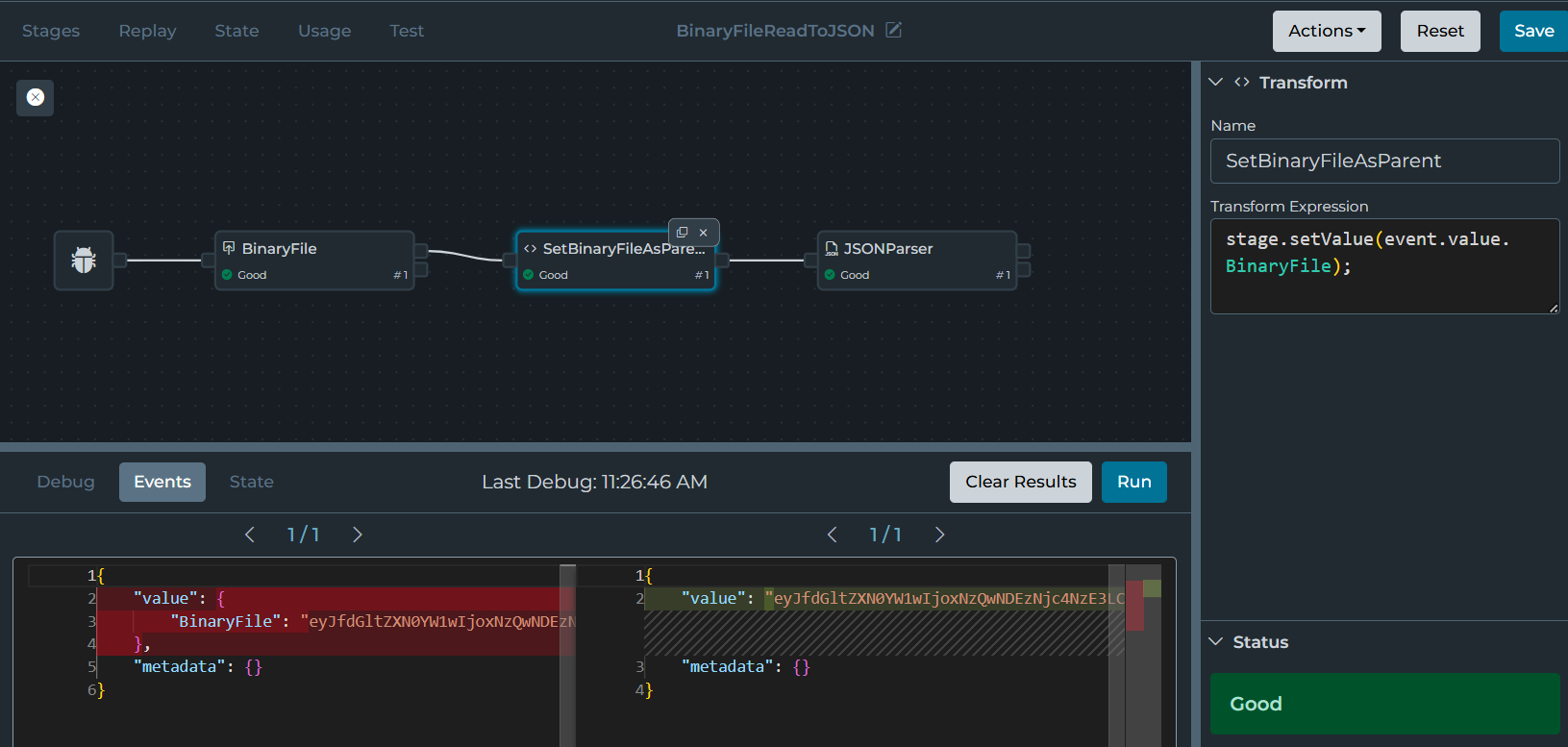Click the output port of debug bug node
The width and height of the screenshot is (1568, 747).
pos(120,260)
